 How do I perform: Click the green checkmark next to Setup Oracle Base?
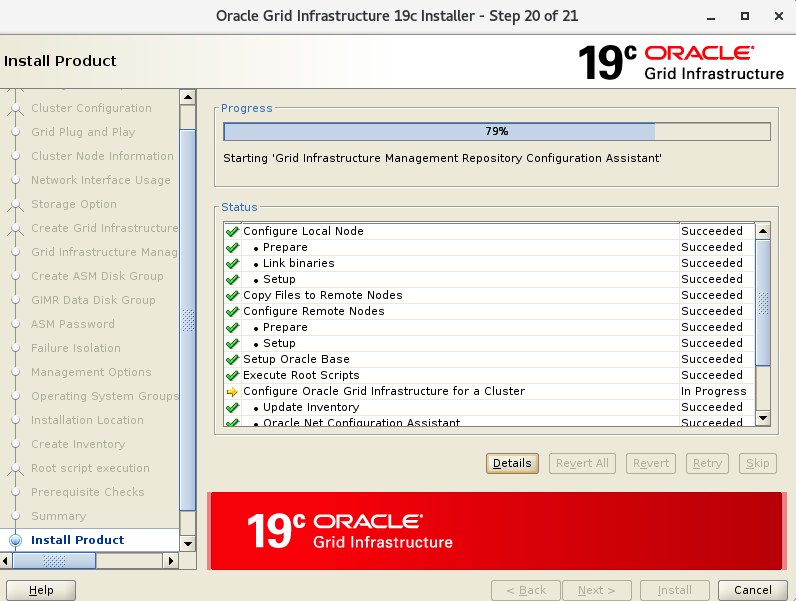pyautogui.click(x=232, y=359)
